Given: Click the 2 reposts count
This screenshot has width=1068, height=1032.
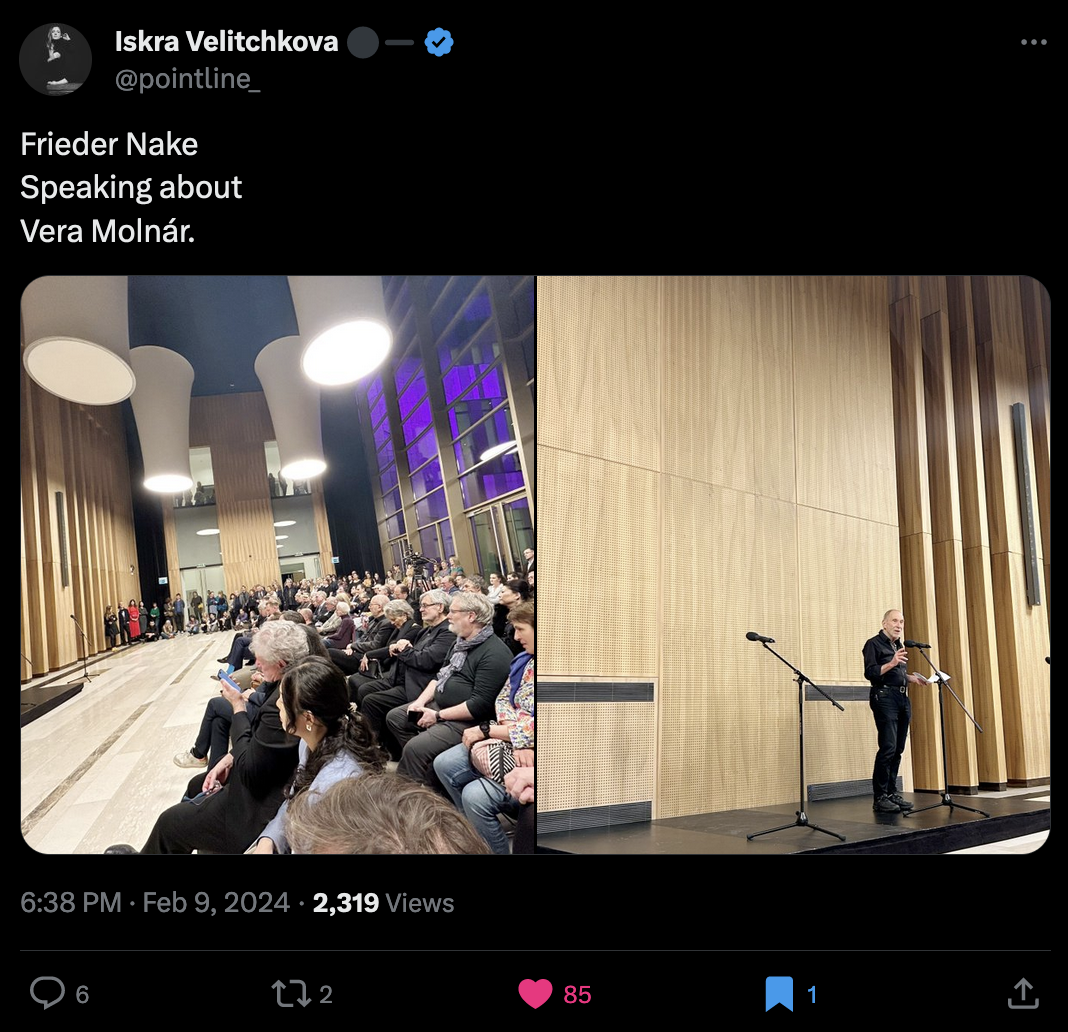Looking at the screenshot, I should click(x=326, y=995).
